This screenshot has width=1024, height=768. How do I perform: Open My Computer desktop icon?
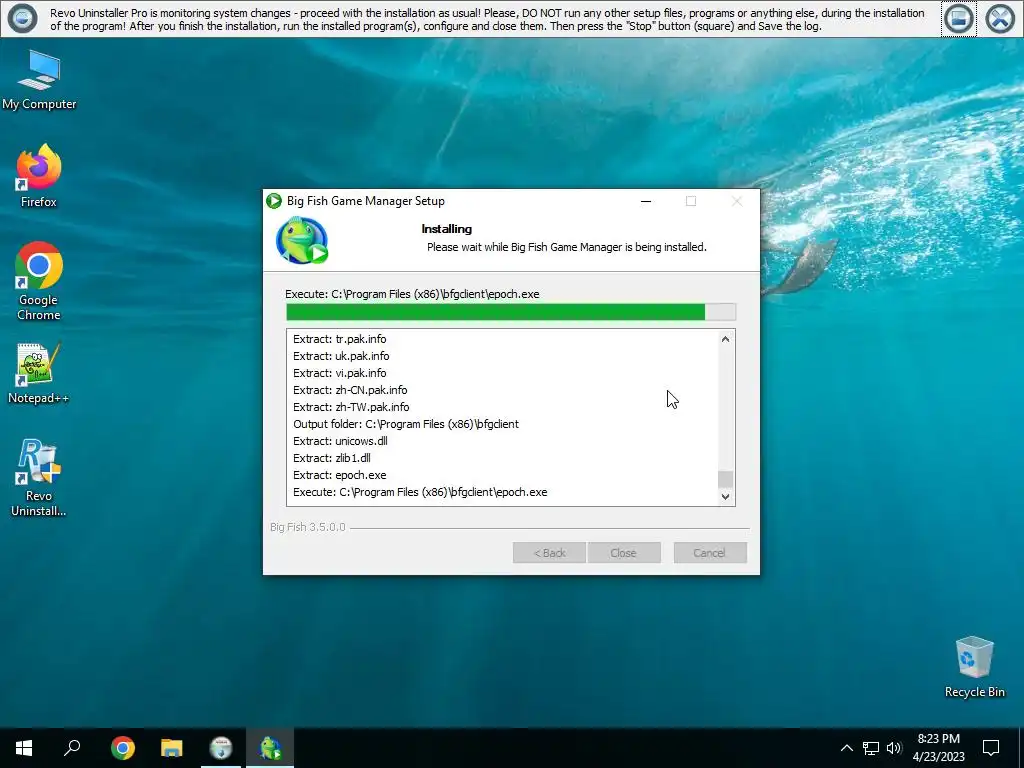(39, 81)
